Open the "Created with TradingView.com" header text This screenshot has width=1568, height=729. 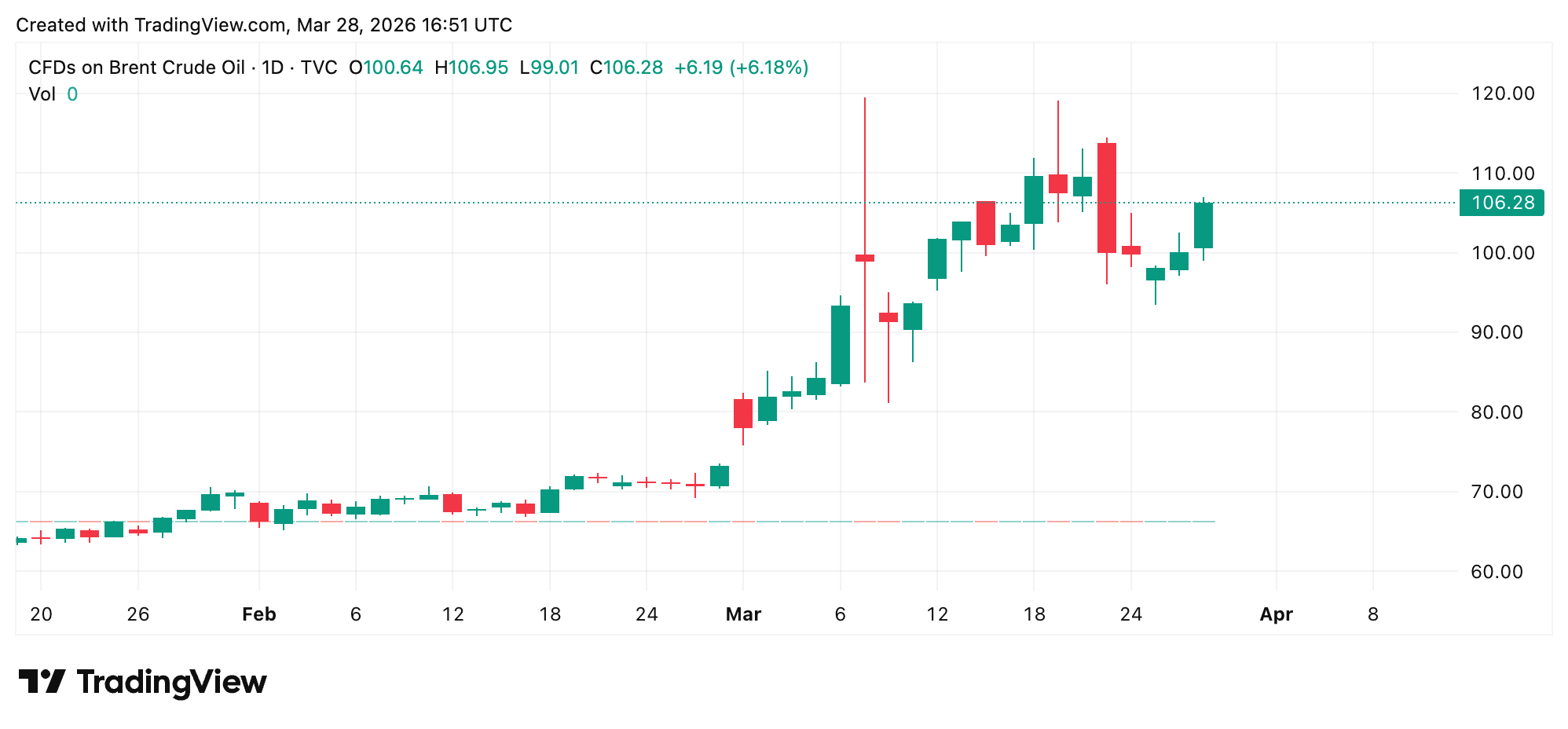tap(264, 25)
